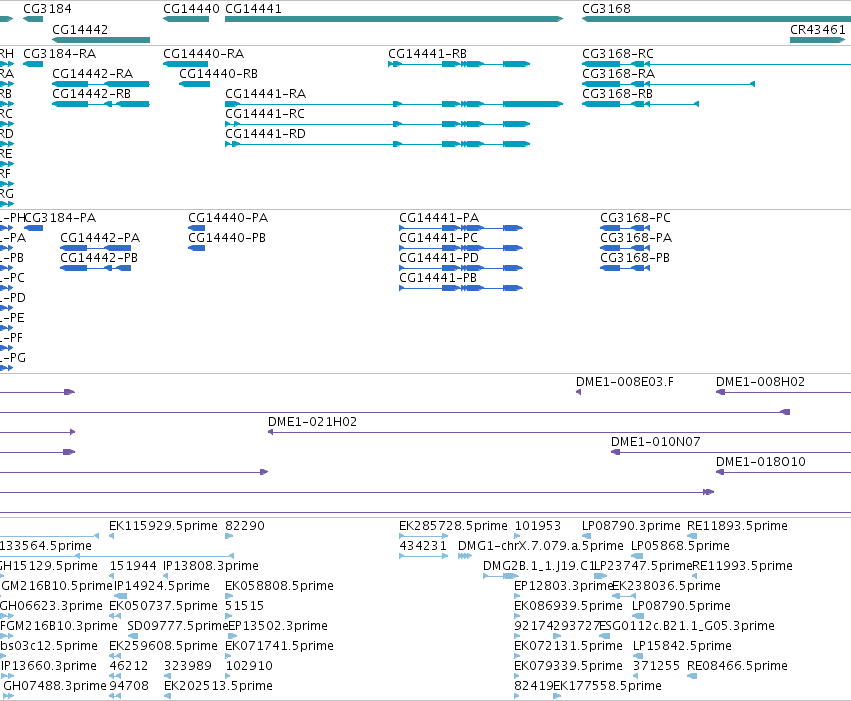The image size is (851, 701).
Task: Click the CG3184-PA protein label
Action: [x=60, y=218]
